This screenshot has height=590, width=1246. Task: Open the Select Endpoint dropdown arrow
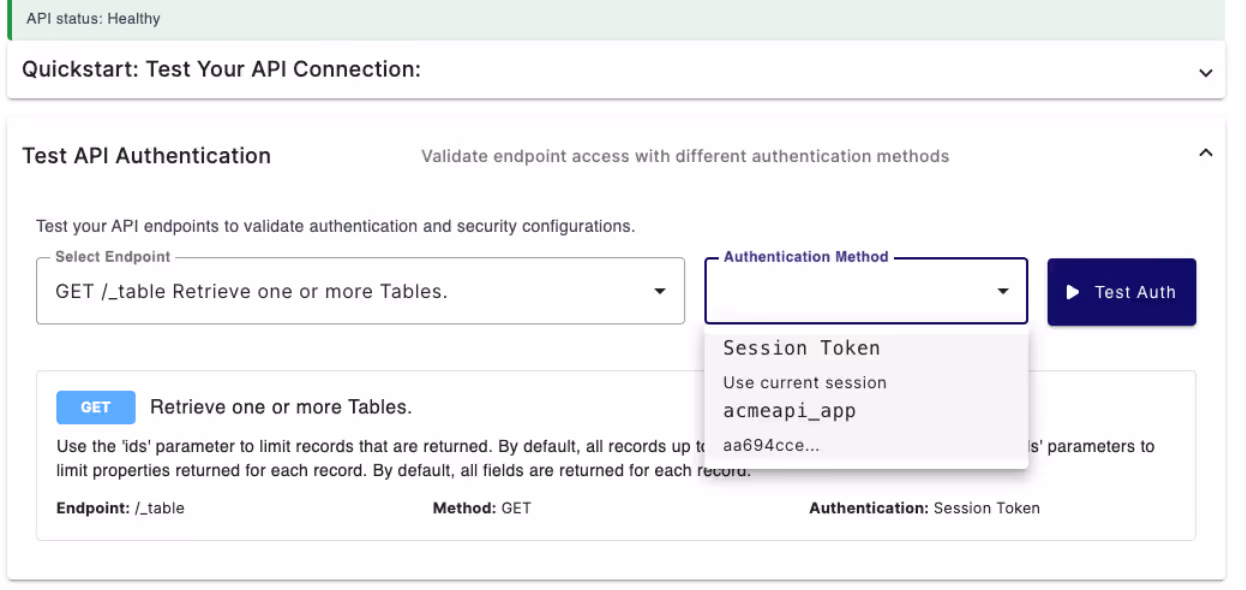(x=659, y=291)
